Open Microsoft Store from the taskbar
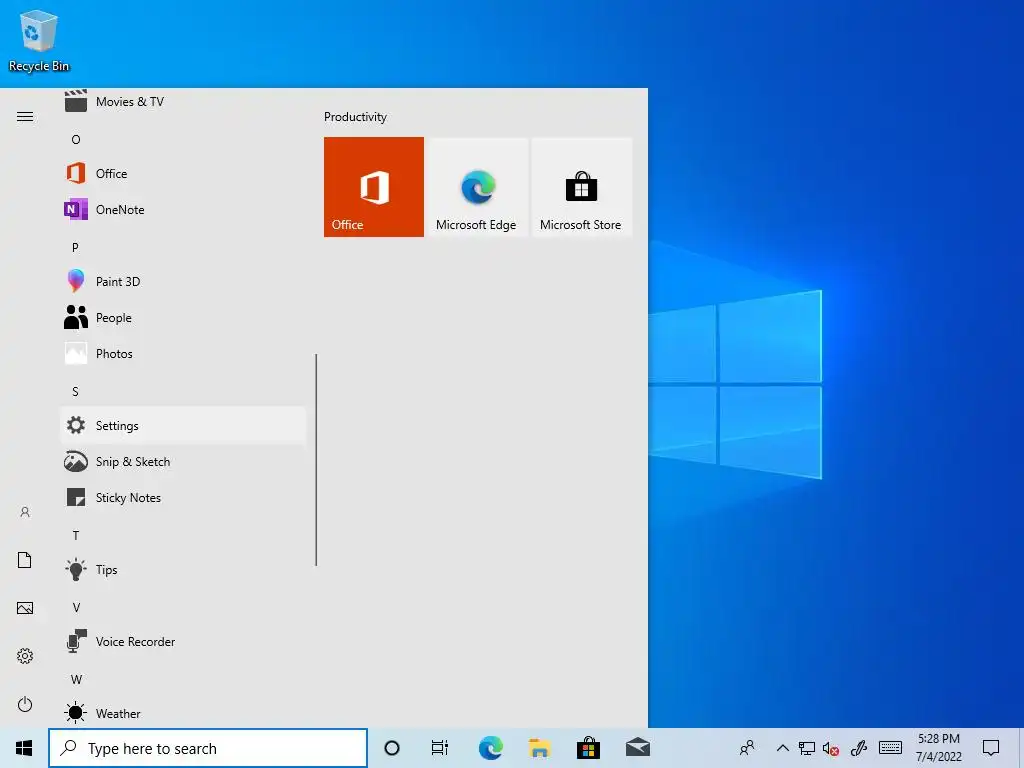The image size is (1024, 768). [588, 748]
